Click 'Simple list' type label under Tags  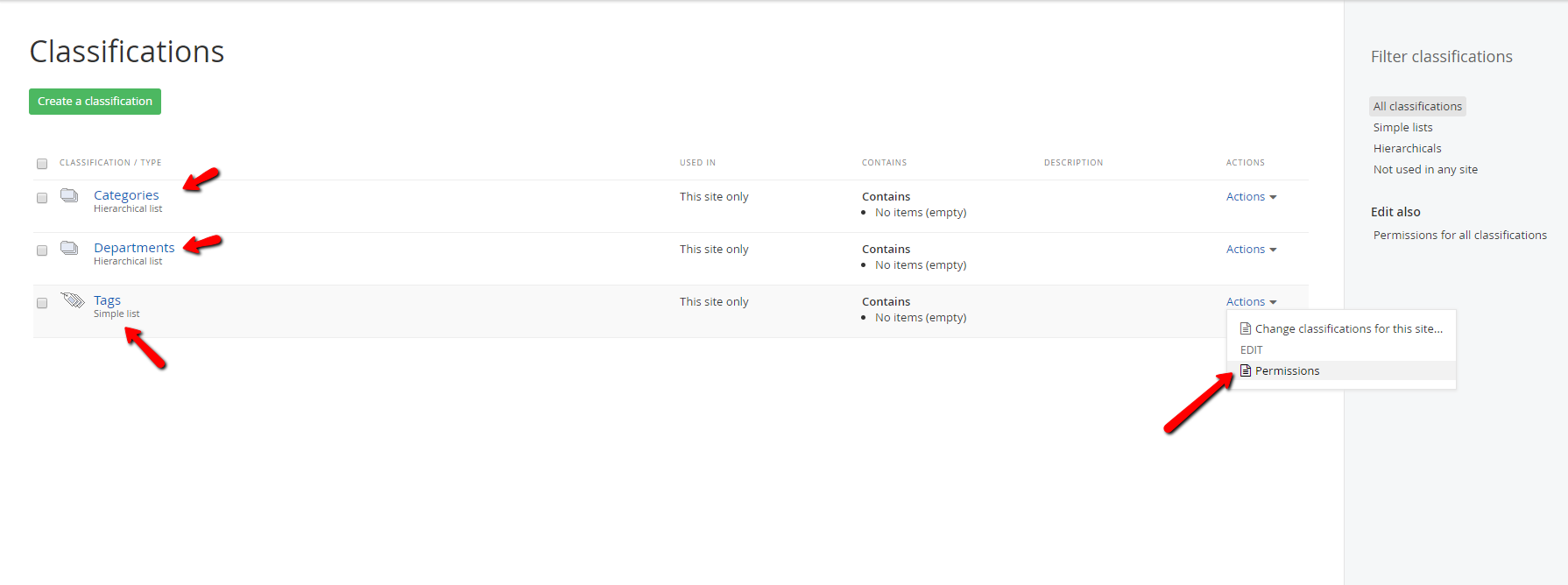tap(117, 314)
